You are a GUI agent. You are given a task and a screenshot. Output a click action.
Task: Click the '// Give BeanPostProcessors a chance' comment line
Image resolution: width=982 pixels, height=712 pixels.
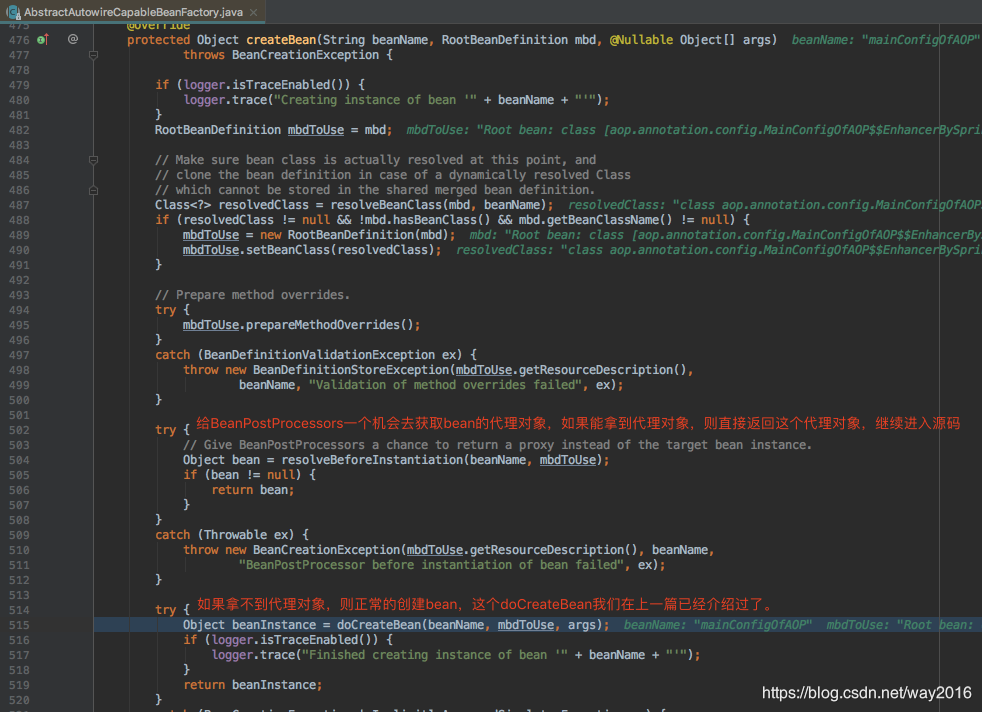click(497, 445)
